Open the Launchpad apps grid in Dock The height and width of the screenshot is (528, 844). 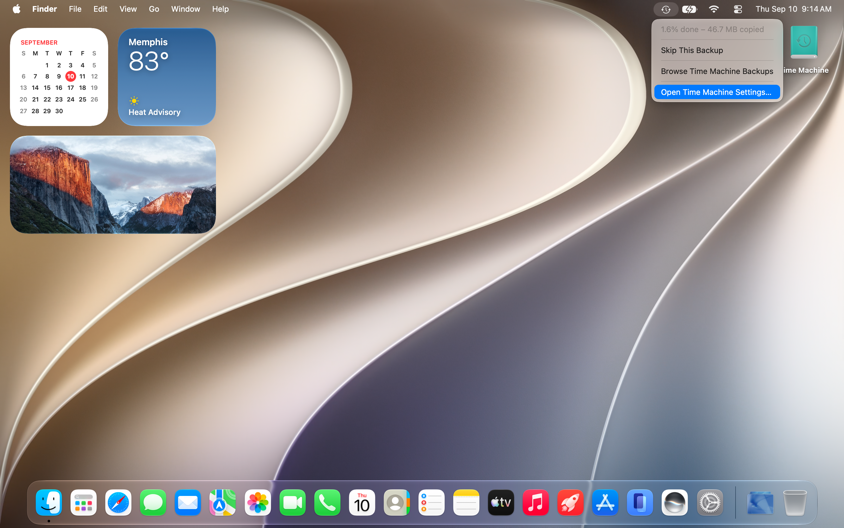point(83,503)
